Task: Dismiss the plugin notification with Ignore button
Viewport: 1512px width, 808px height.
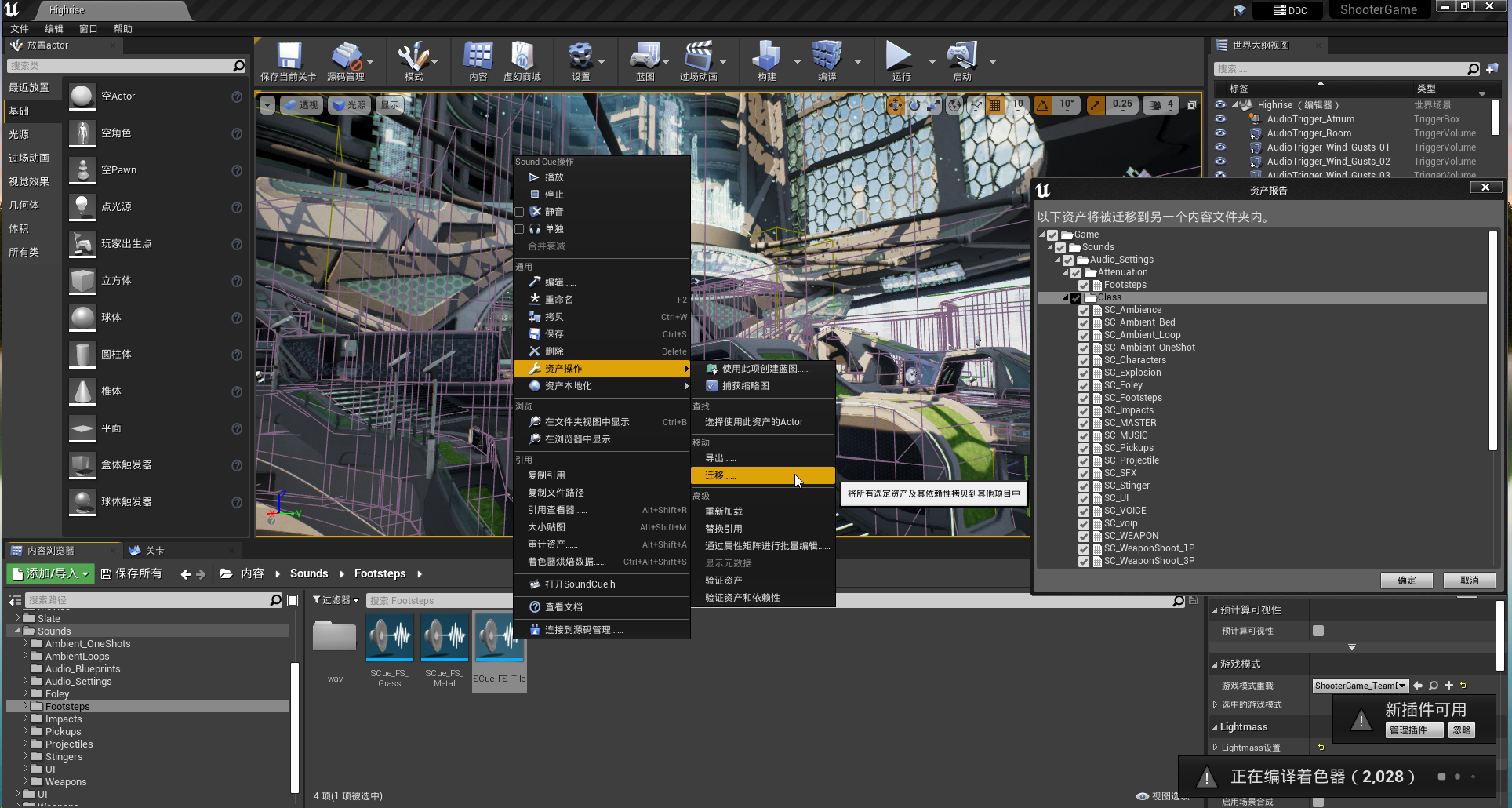Action: tap(1461, 730)
